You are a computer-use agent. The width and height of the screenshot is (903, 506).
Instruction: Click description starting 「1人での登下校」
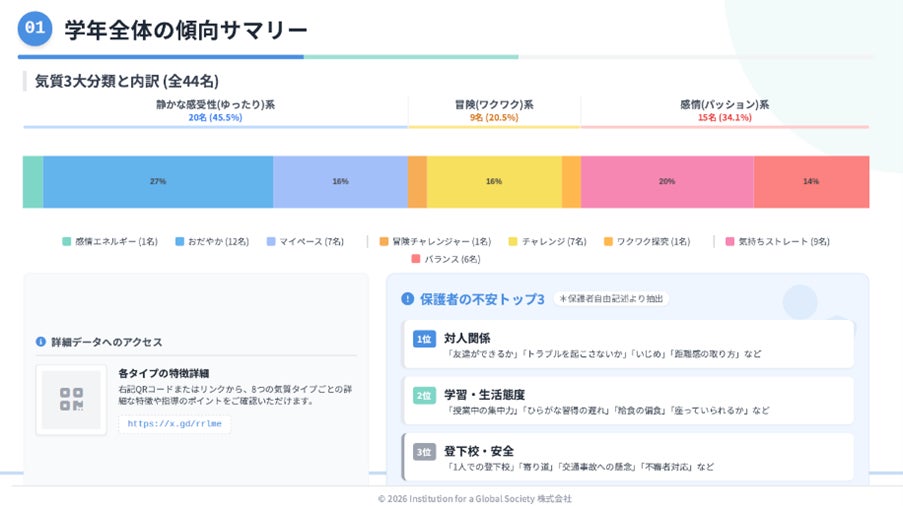click(x=580, y=467)
